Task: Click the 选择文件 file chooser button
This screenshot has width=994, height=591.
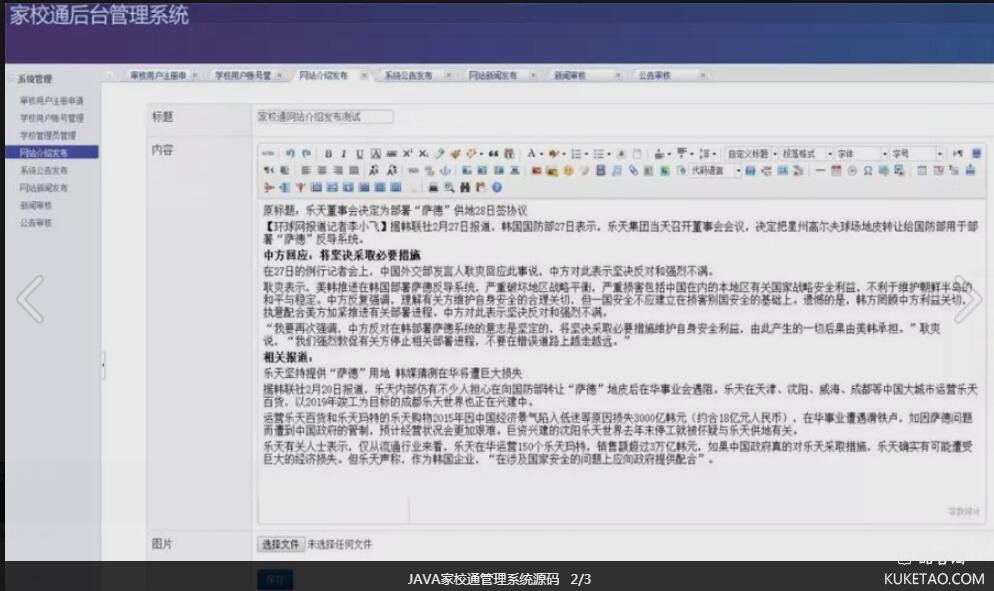Action: (280, 544)
